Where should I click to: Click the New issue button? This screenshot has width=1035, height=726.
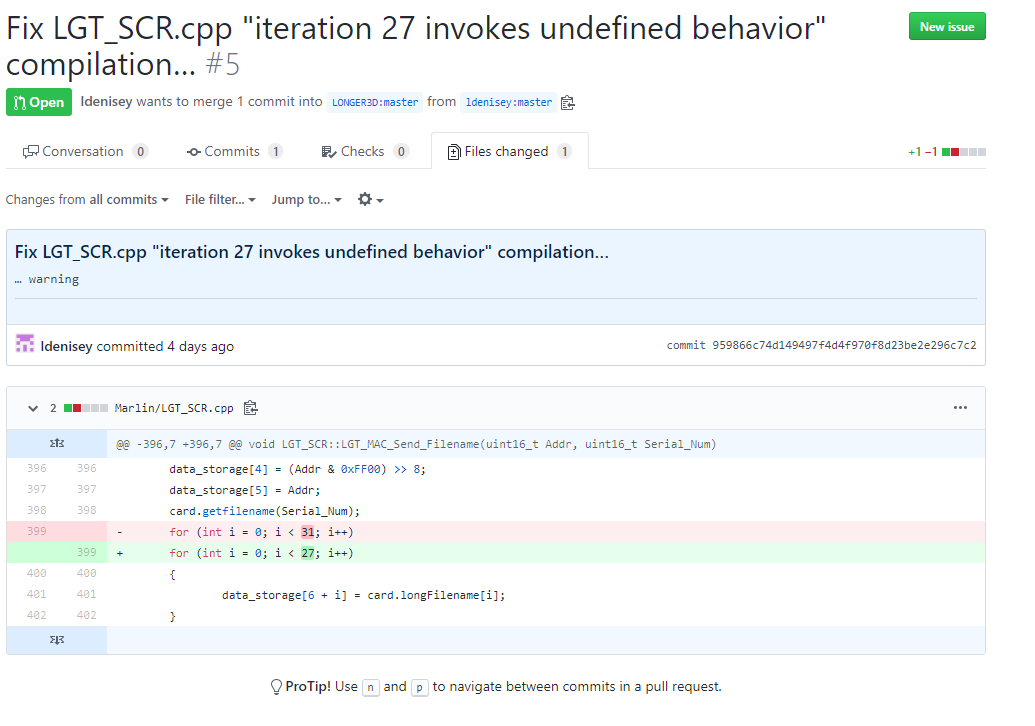pos(947,27)
